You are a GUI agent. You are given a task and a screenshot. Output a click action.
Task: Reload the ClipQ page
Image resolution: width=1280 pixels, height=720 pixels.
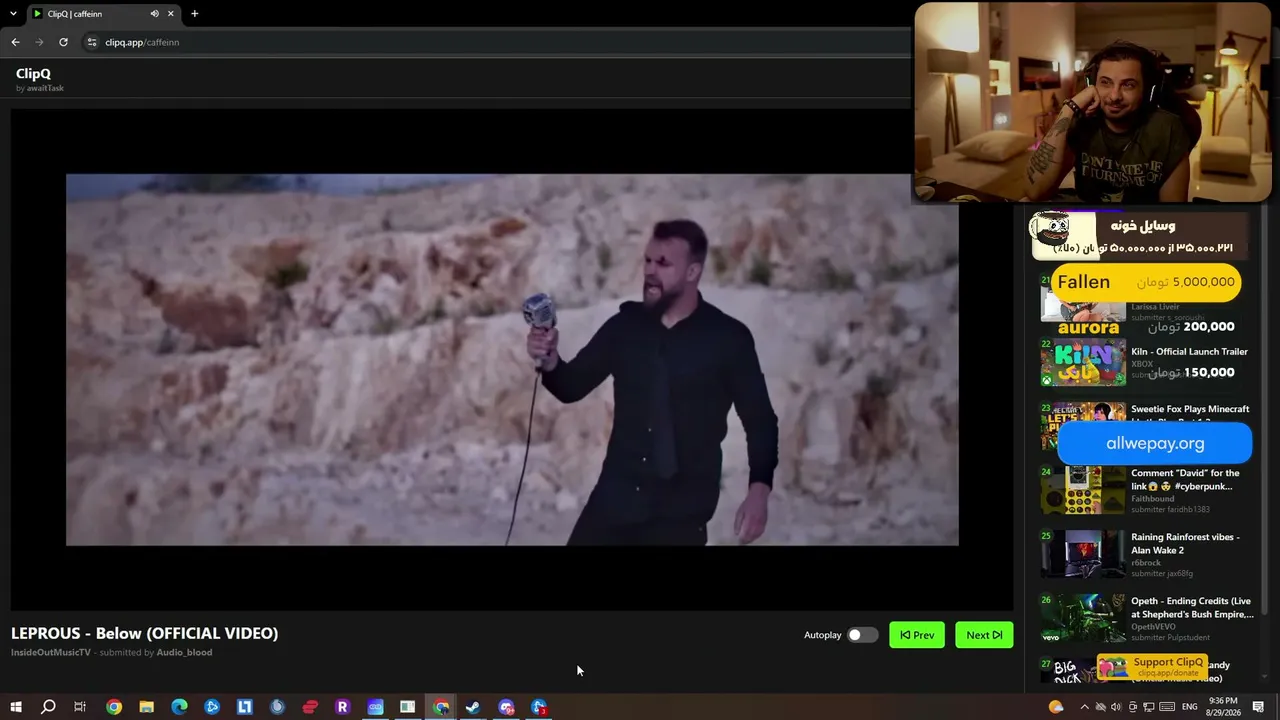point(63,42)
